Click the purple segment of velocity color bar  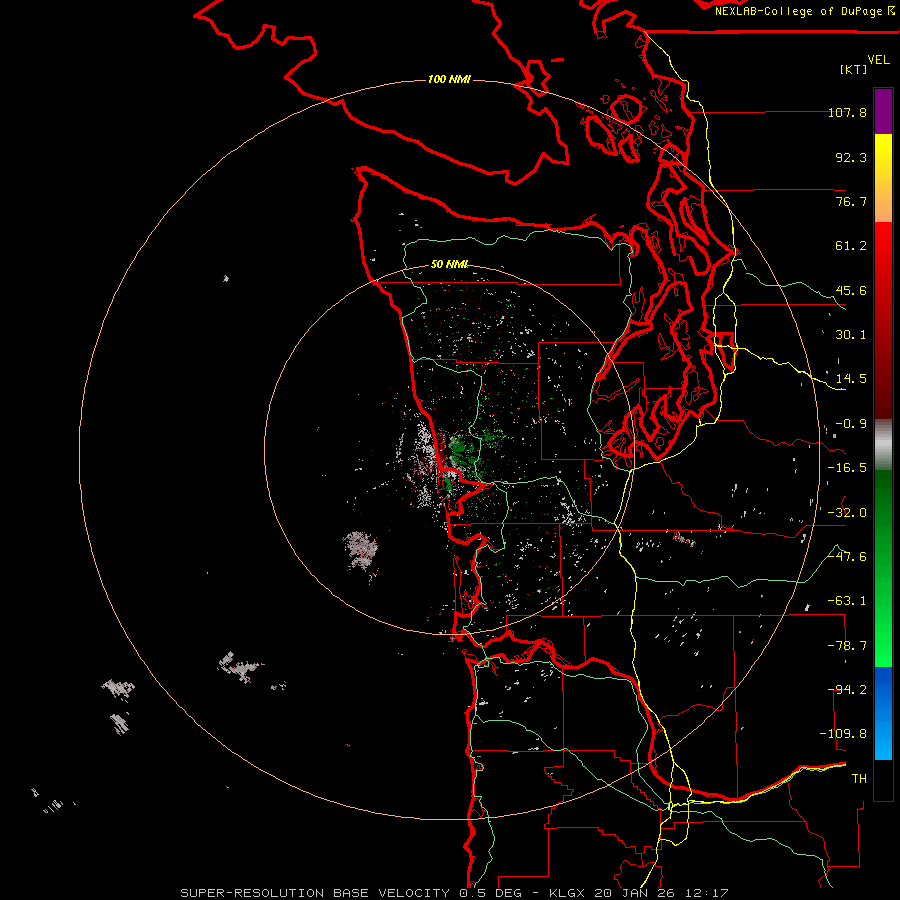click(883, 111)
